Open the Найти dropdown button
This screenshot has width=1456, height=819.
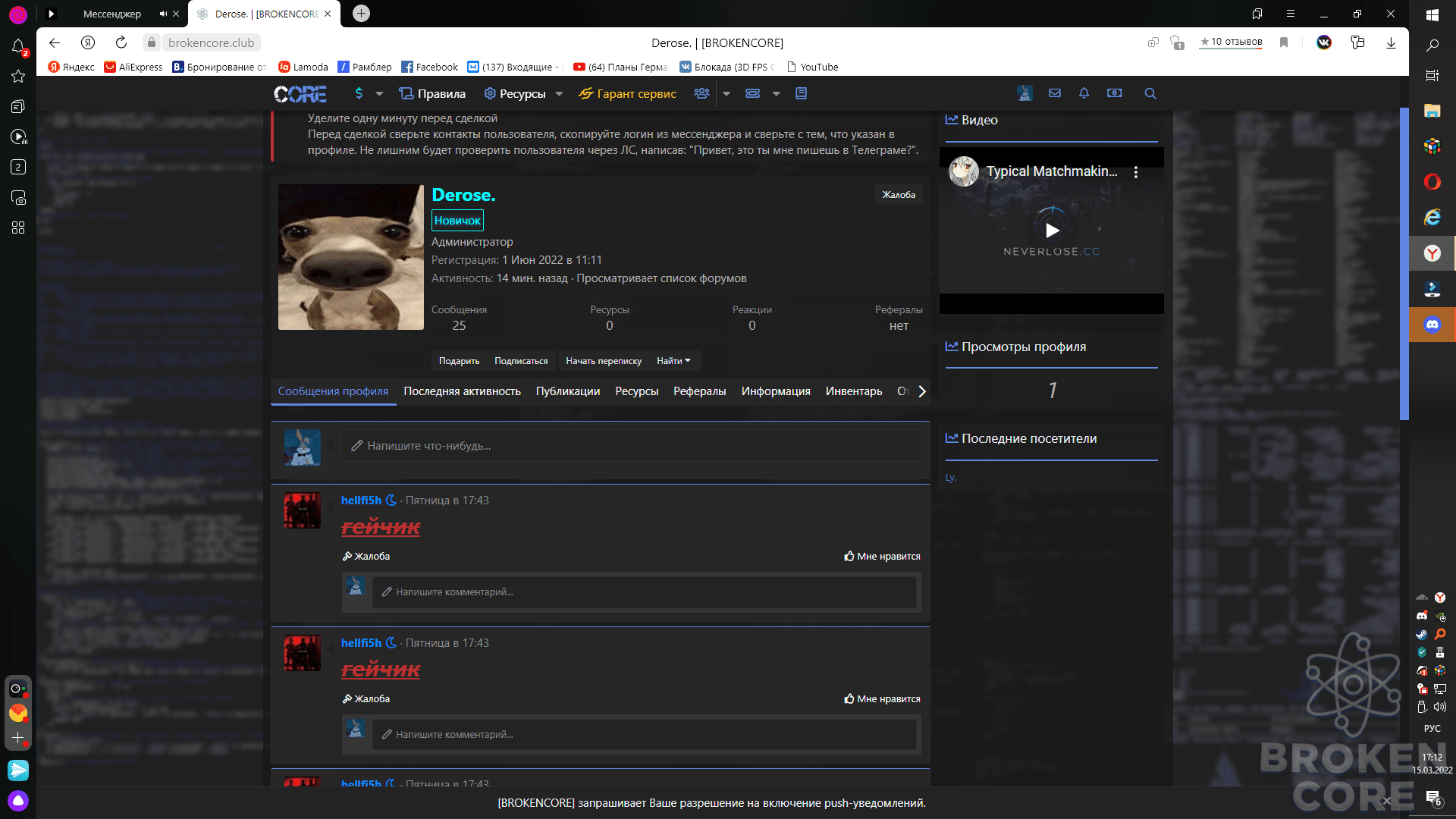[x=673, y=361]
